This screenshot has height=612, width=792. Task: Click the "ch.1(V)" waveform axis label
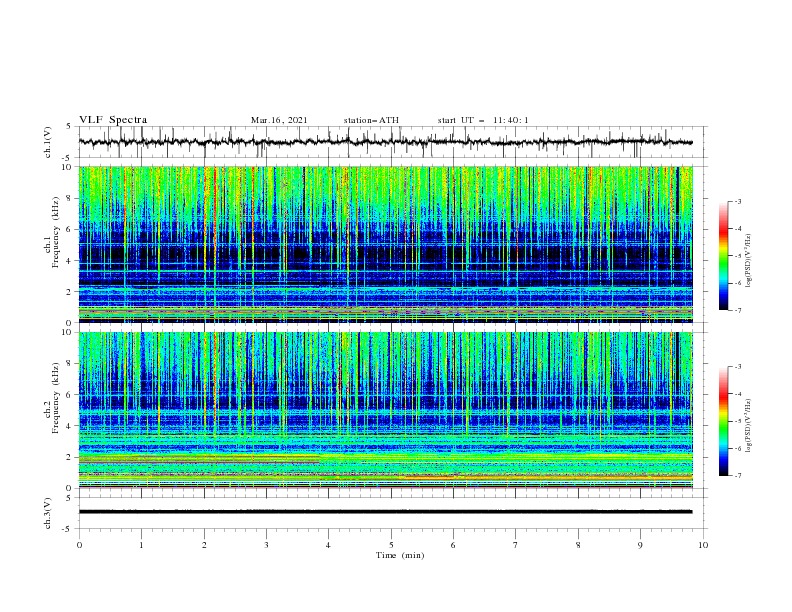[x=48, y=142]
